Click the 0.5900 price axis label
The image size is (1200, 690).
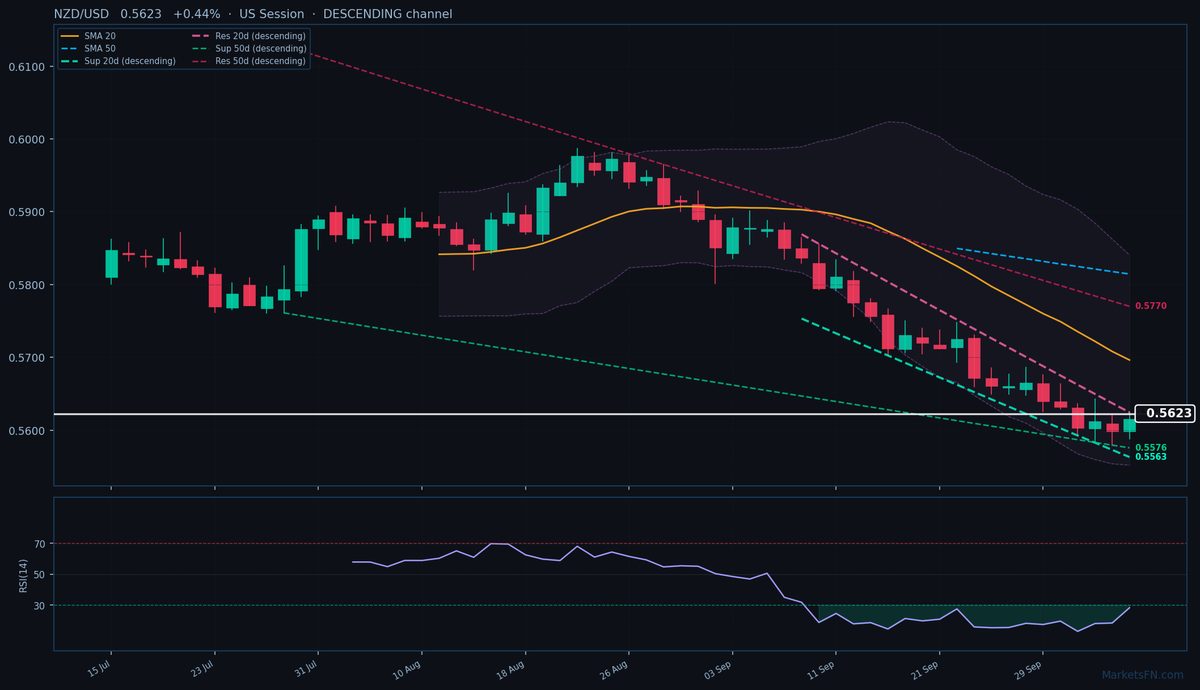pyautogui.click(x=25, y=212)
